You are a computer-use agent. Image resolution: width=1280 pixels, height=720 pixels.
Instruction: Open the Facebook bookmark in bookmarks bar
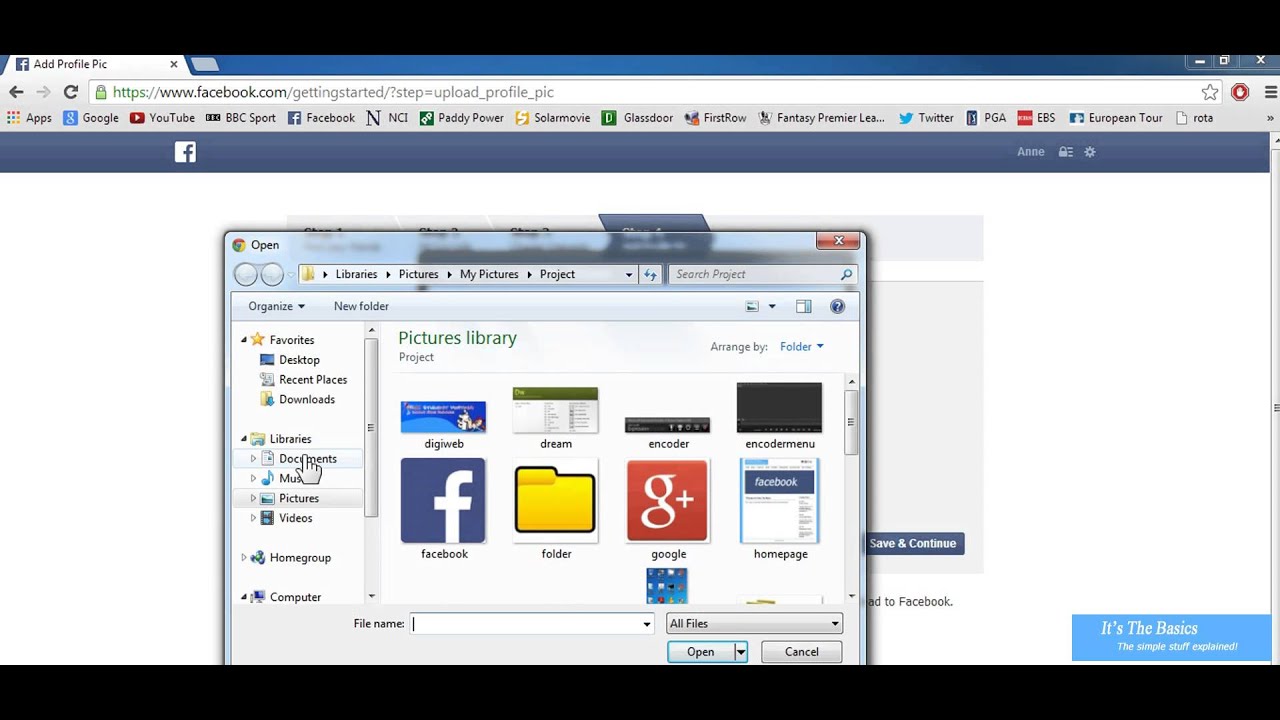(321, 118)
